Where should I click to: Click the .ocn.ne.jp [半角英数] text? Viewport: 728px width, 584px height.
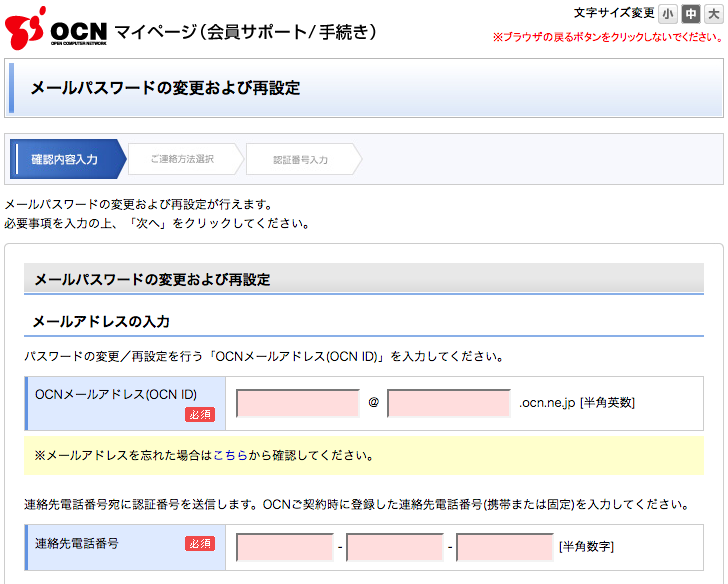point(577,402)
